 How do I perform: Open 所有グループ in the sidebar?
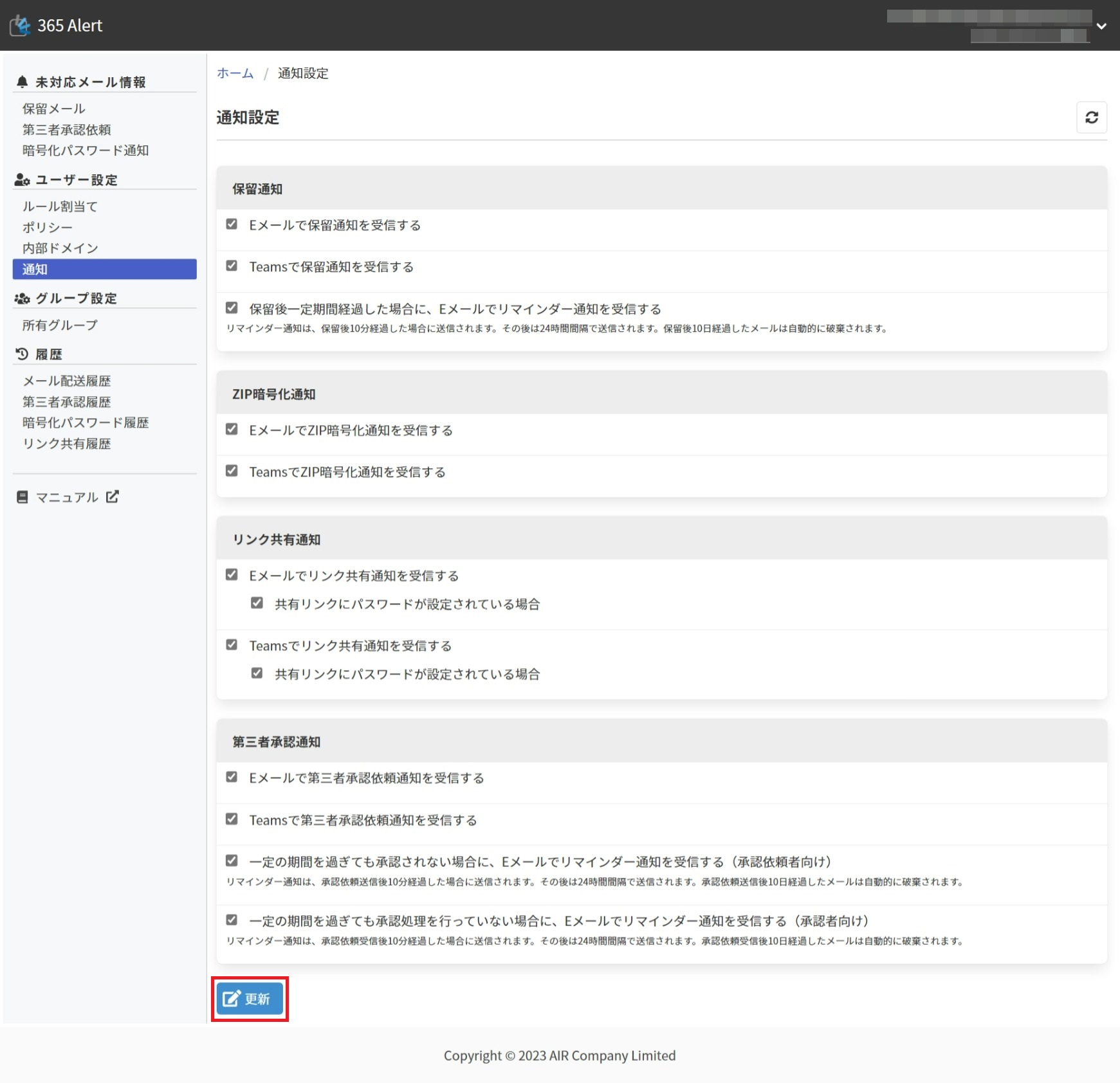pos(60,325)
